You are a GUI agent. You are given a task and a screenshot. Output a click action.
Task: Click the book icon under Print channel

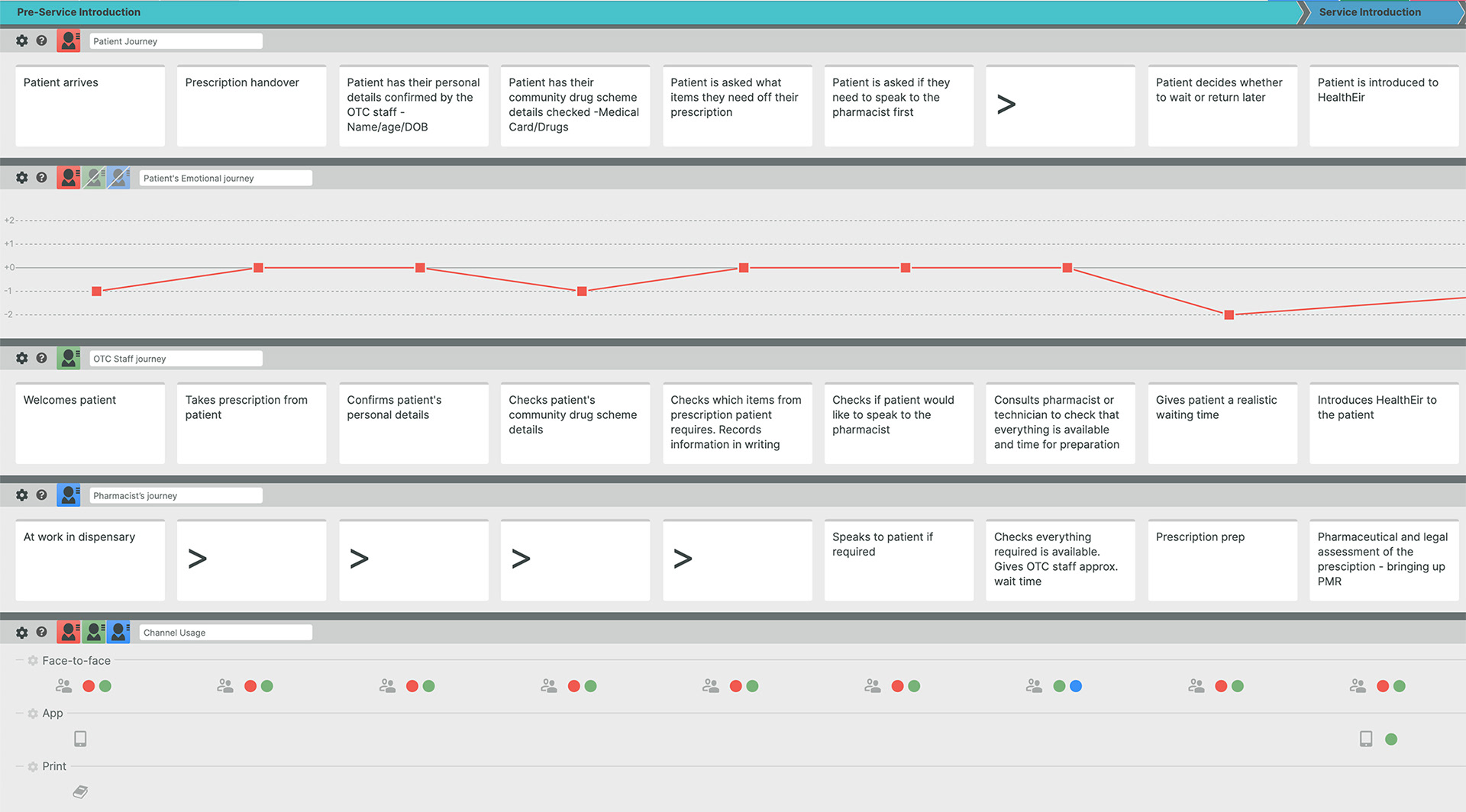point(80,791)
